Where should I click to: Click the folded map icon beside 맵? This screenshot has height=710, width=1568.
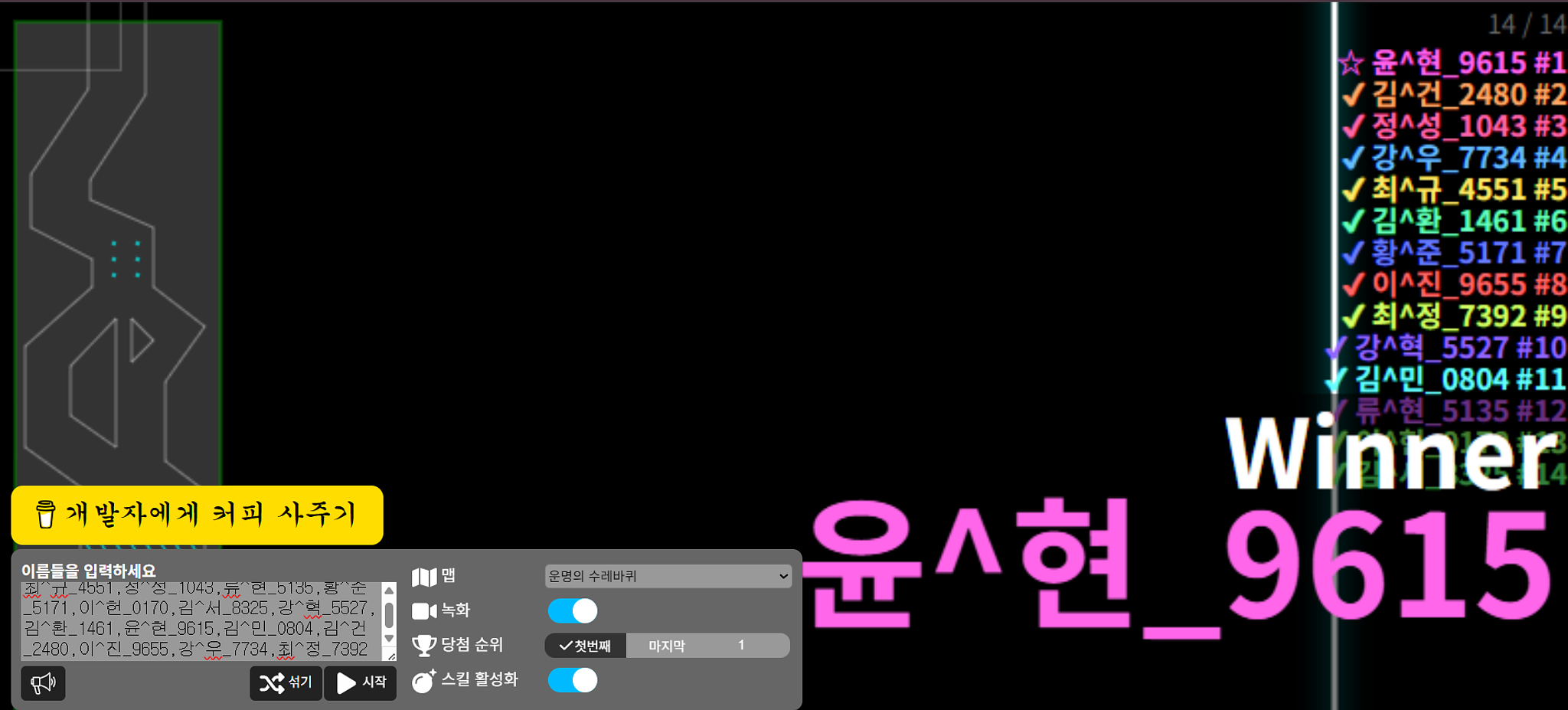pyautogui.click(x=423, y=577)
